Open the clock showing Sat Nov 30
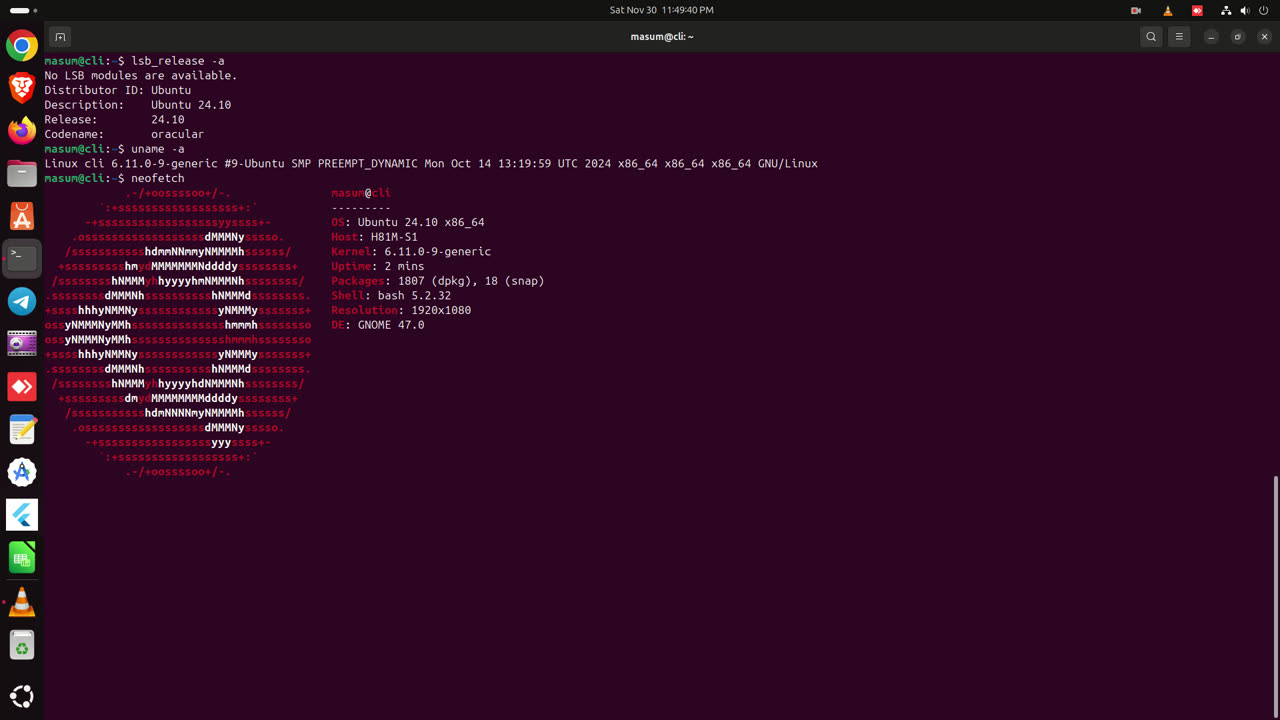1280x720 pixels. [x=662, y=10]
